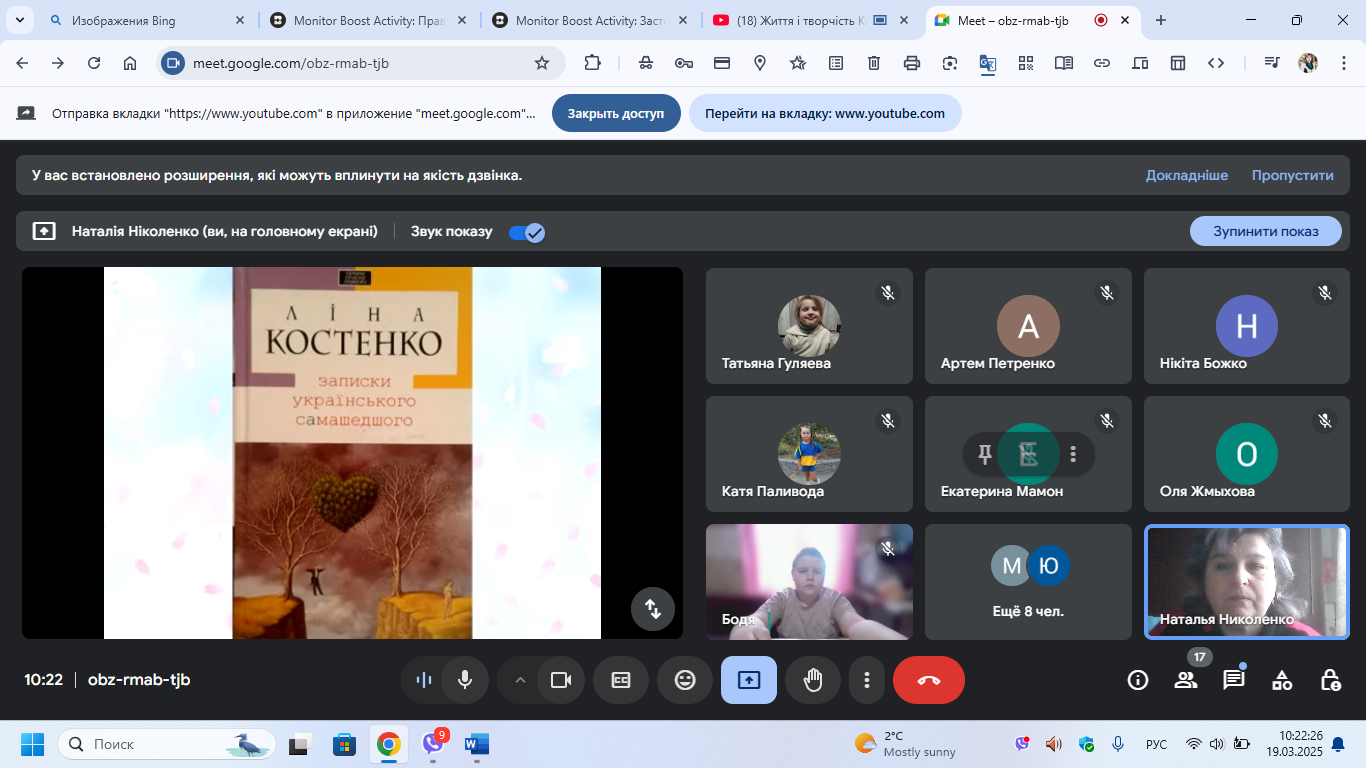
Task: Toggle the presentation audio switch
Action: 526,232
